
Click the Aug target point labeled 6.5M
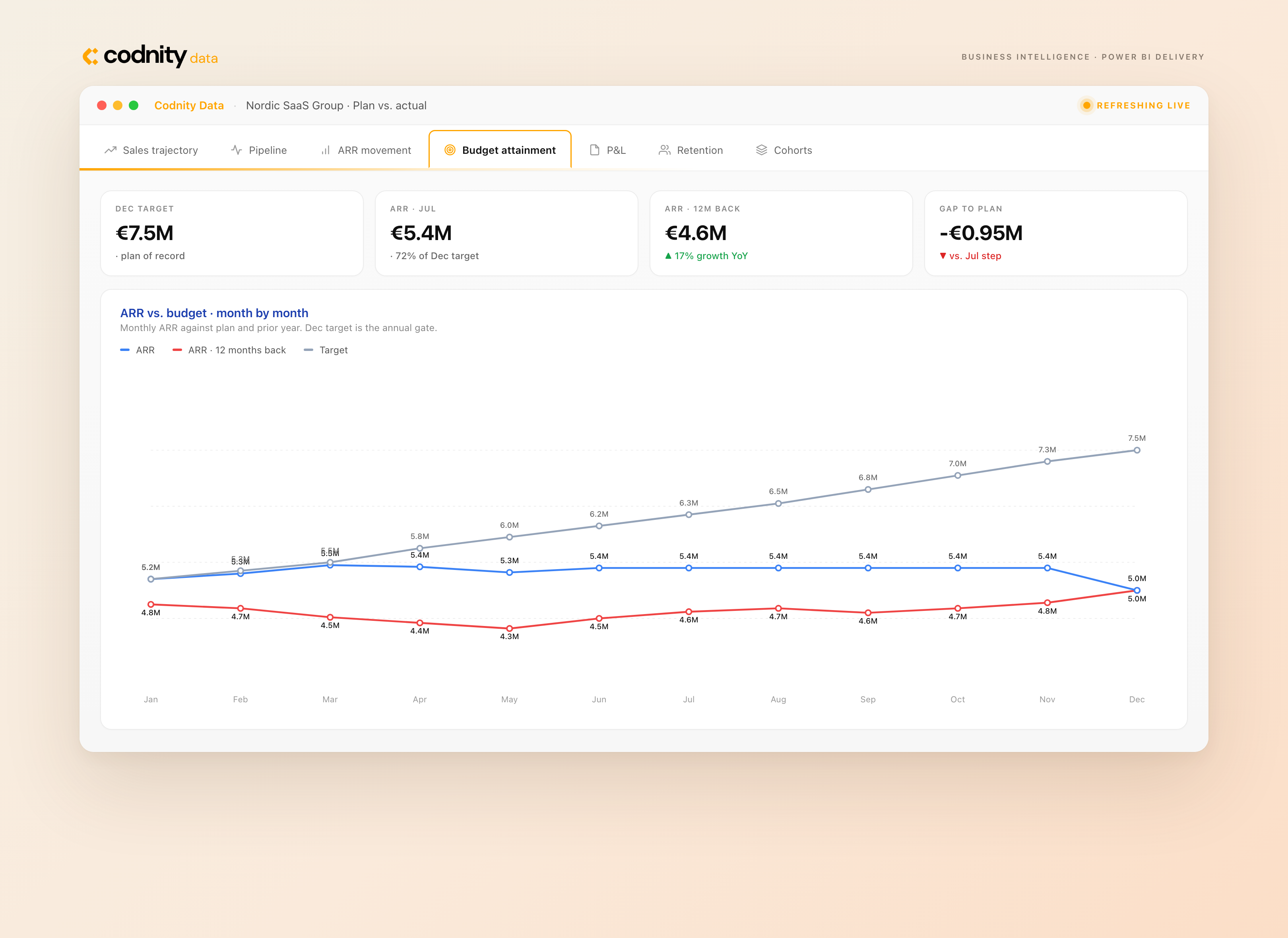778,504
